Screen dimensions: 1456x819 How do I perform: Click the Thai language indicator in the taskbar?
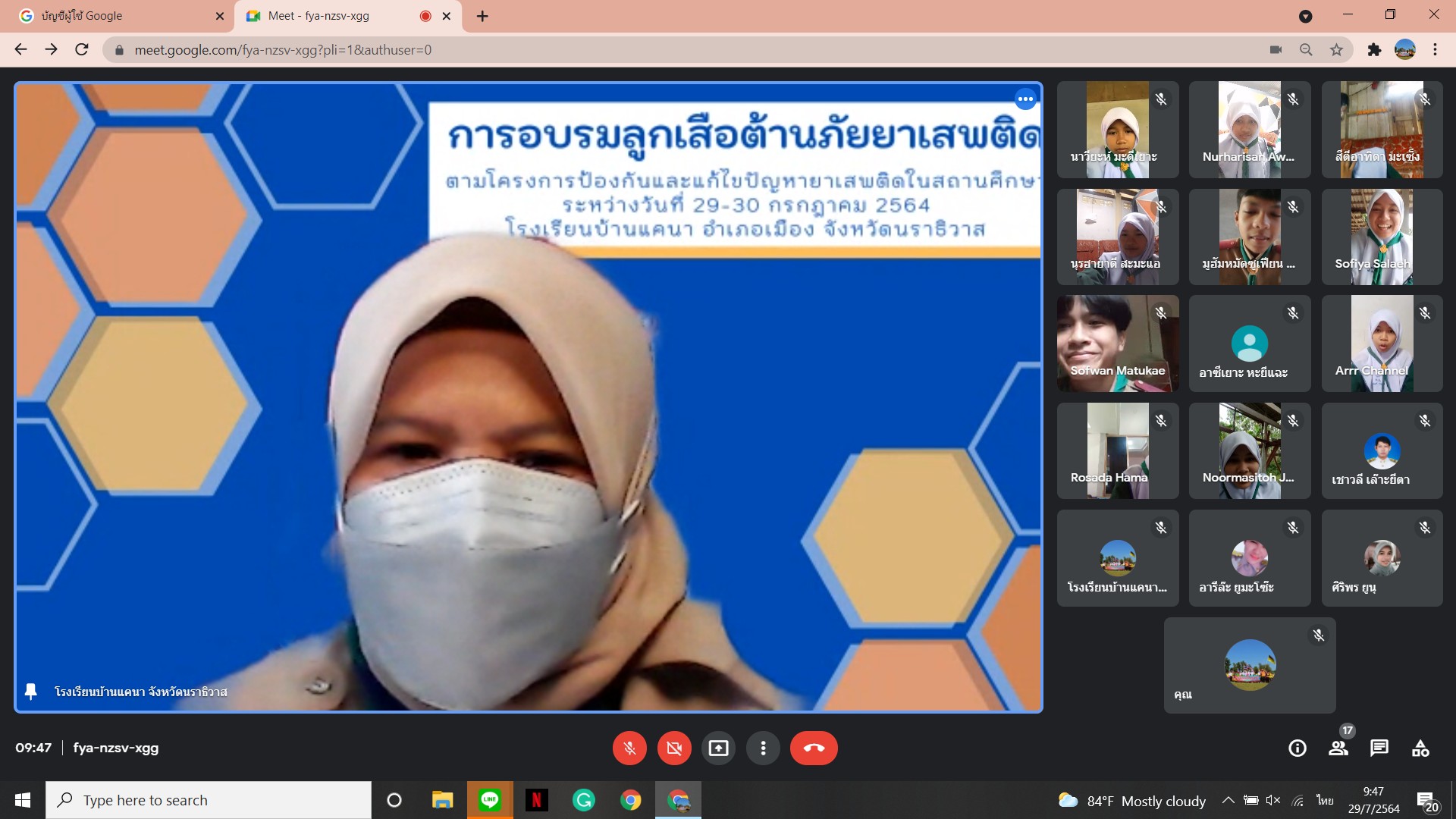pyautogui.click(x=1324, y=800)
